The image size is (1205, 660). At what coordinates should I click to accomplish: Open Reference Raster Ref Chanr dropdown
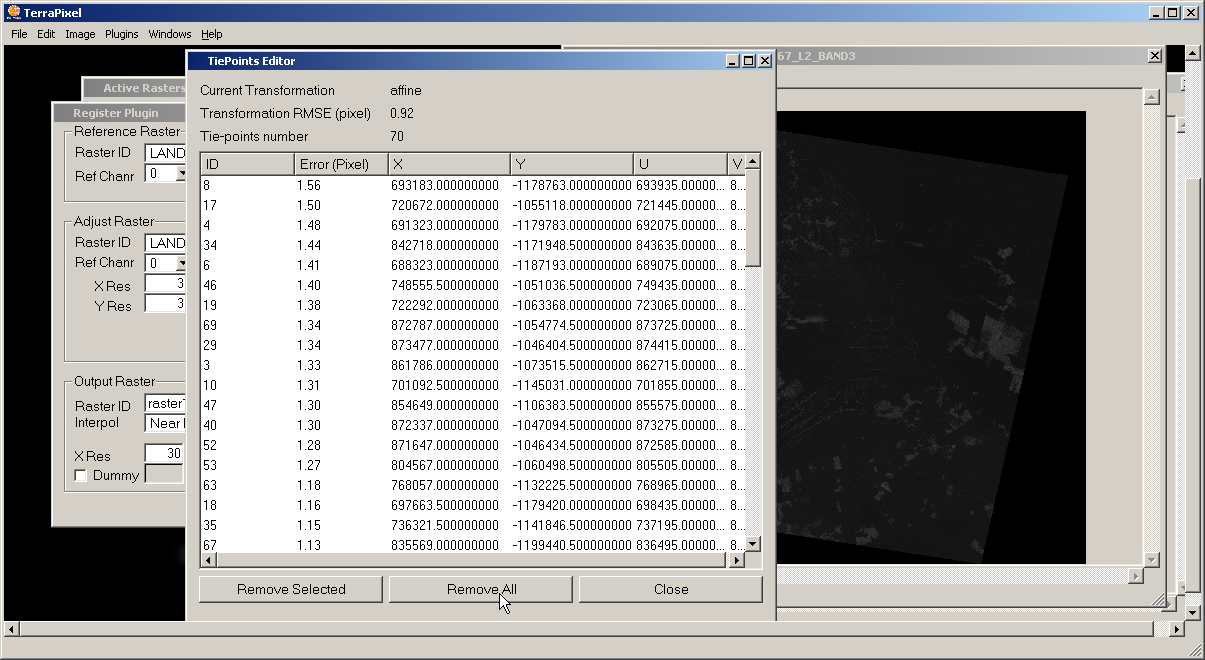coord(181,174)
